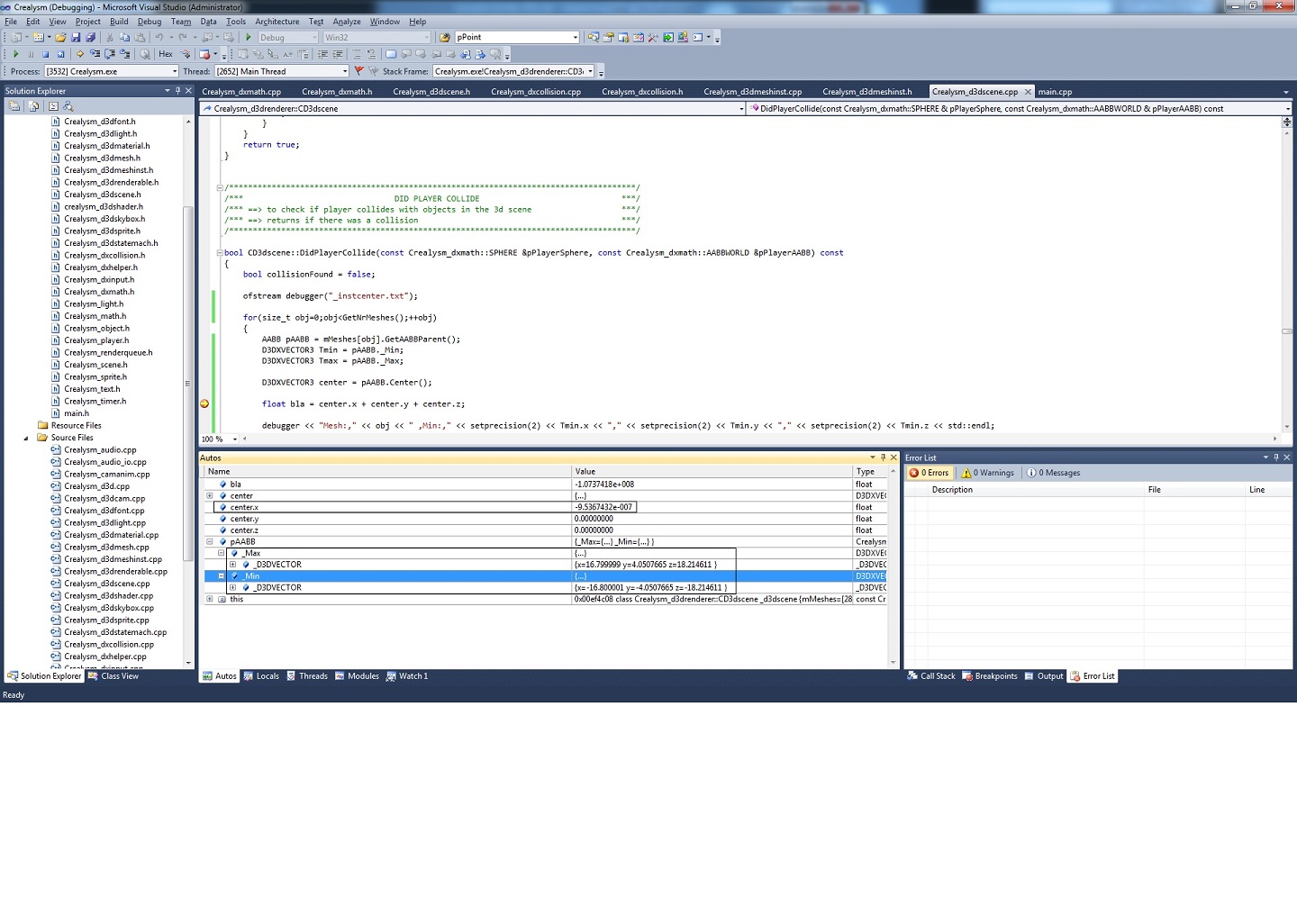Click the Cut scissors icon
Image resolution: width=1297 pixels, height=924 pixels.
(110, 38)
